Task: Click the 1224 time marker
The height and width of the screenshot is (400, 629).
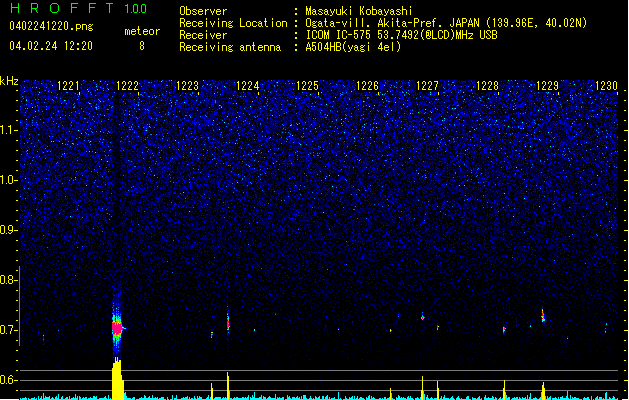Action: pyautogui.click(x=248, y=85)
